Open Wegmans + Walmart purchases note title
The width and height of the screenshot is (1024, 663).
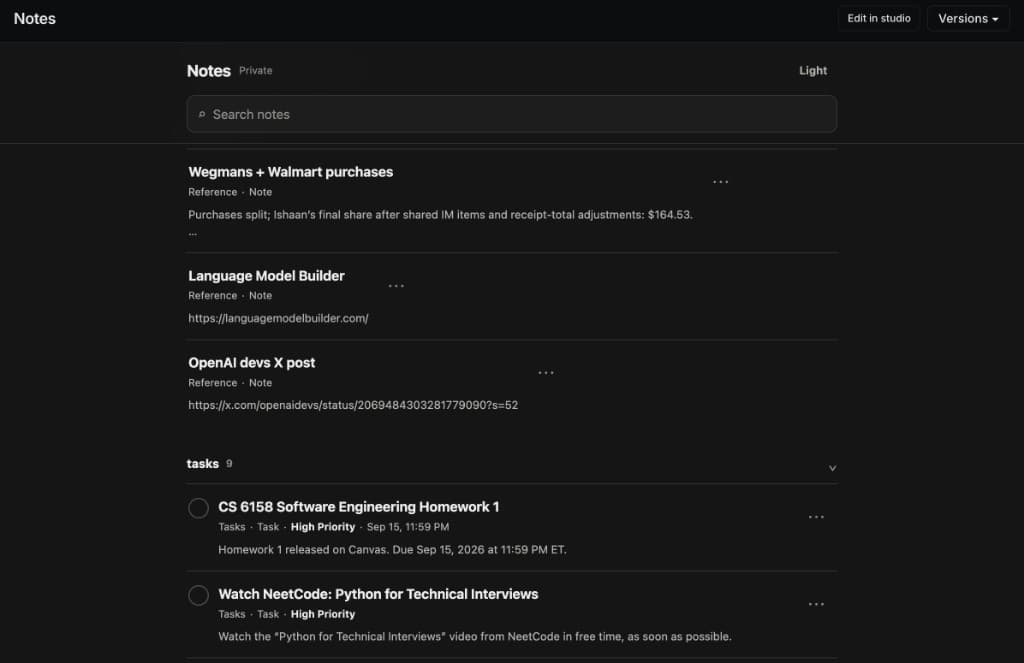tap(291, 172)
